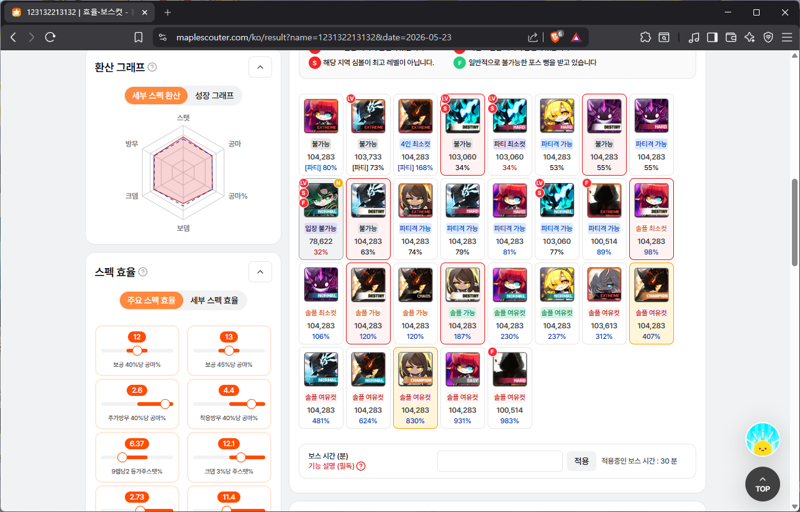Click the sun character floating icon
This screenshot has height=512, width=800.
[762, 440]
